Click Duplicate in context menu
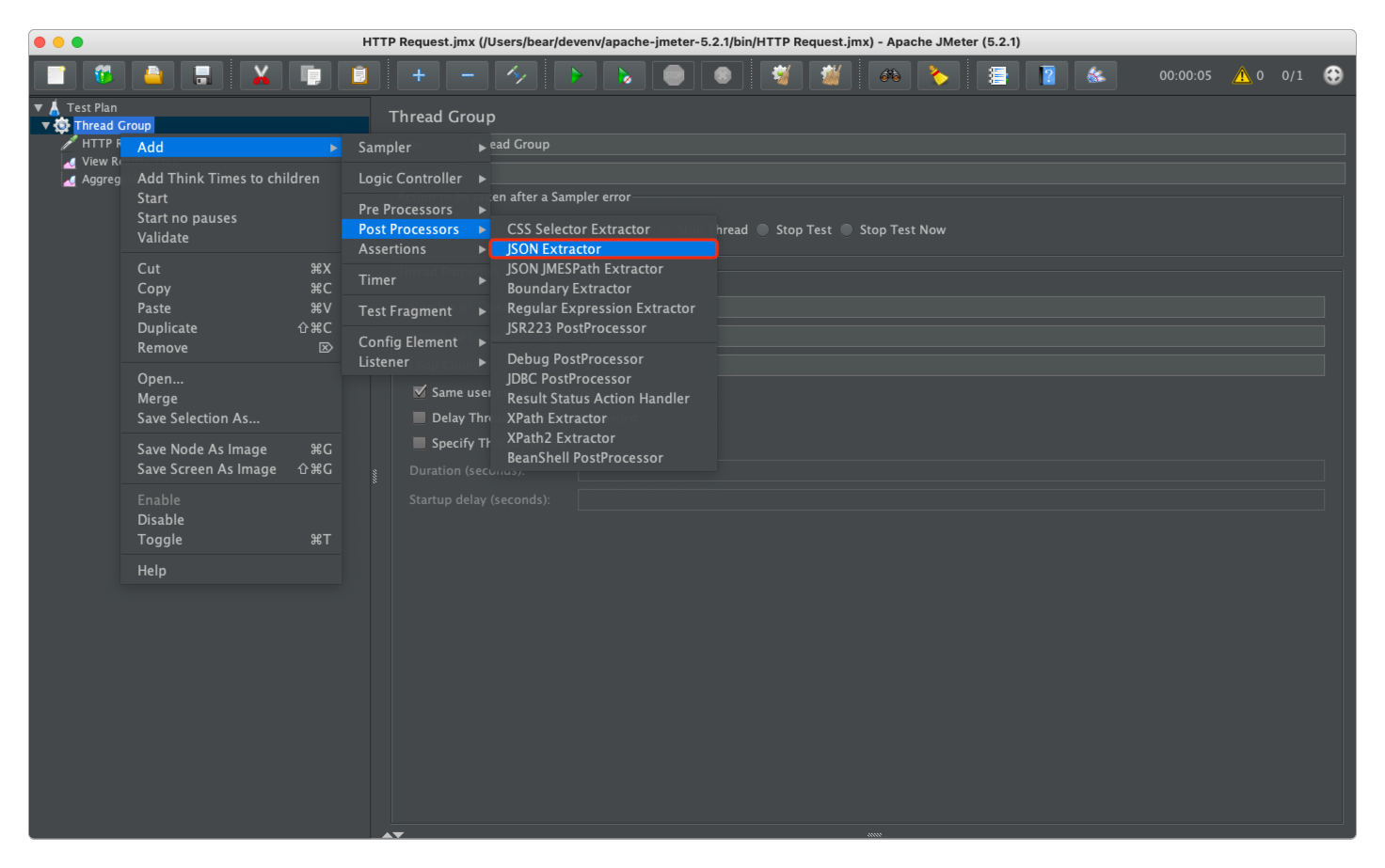The height and width of the screenshot is (868, 1385). pyautogui.click(x=231, y=328)
